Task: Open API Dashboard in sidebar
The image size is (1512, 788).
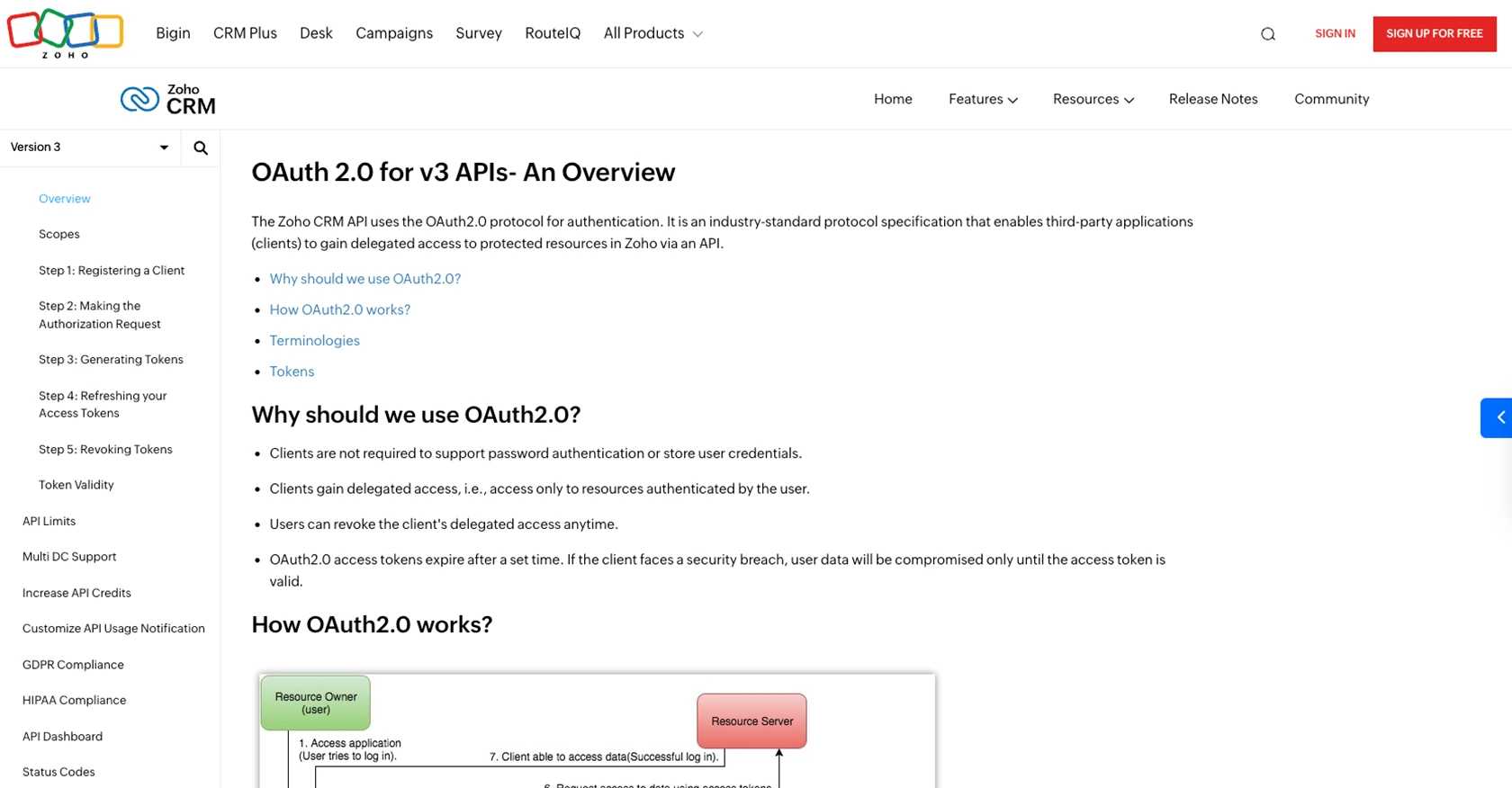Action: coord(62,736)
